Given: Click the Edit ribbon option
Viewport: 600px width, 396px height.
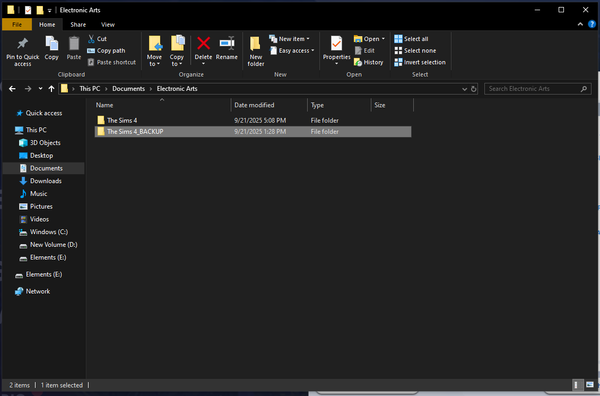Looking at the screenshot, I should (365, 51).
